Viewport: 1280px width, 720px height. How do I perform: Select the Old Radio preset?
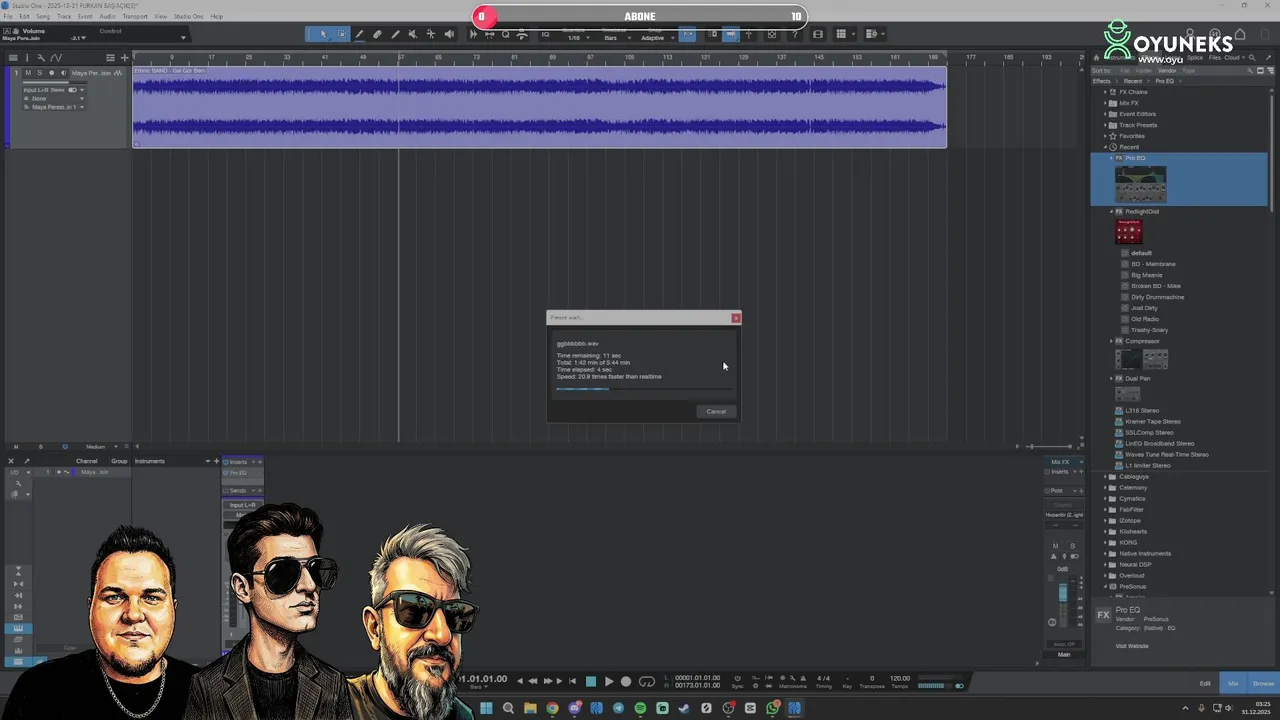coord(1145,319)
